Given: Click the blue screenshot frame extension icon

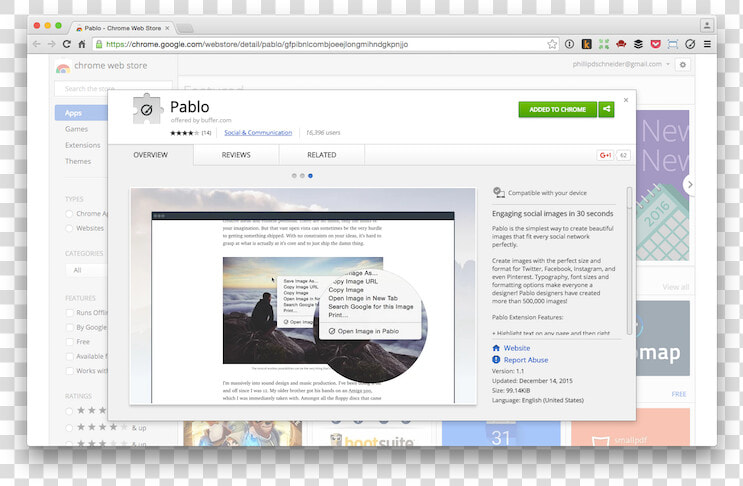Looking at the screenshot, I should pyautogui.click(x=672, y=44).
